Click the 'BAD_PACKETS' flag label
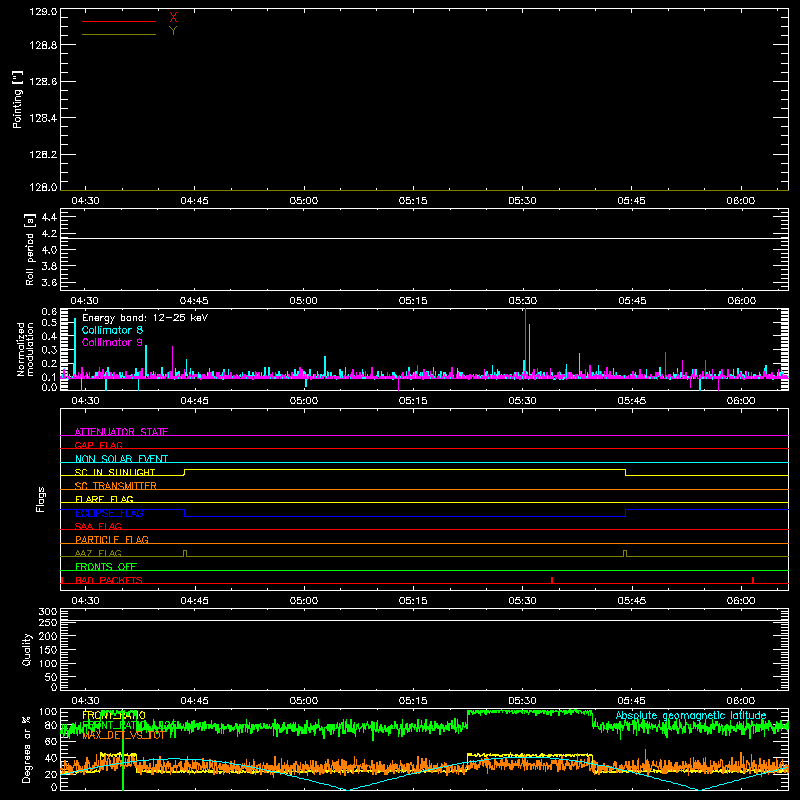 (x=109, y=580)
